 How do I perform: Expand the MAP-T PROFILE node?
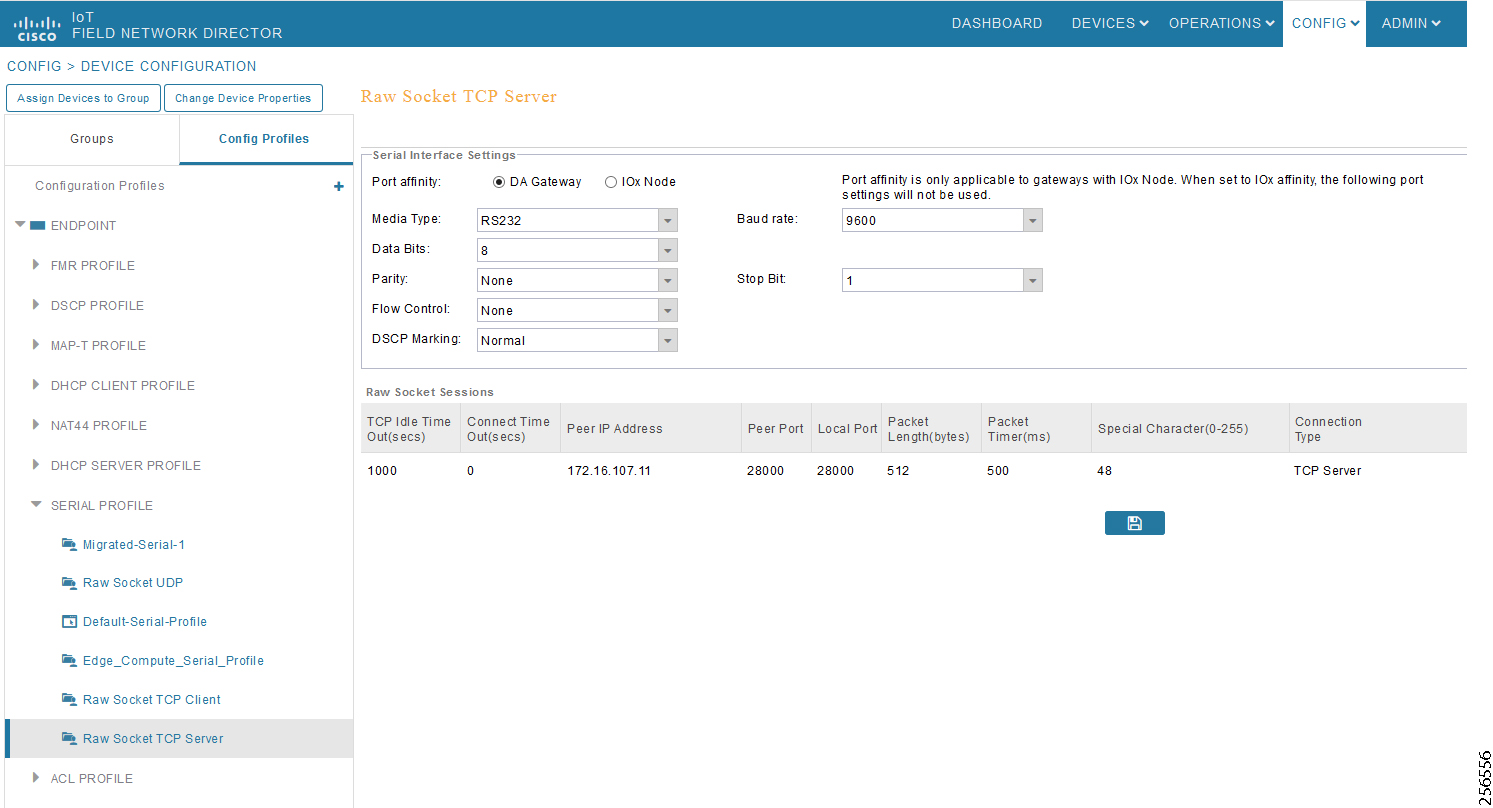pyautogui.click(x=36, y=345)
